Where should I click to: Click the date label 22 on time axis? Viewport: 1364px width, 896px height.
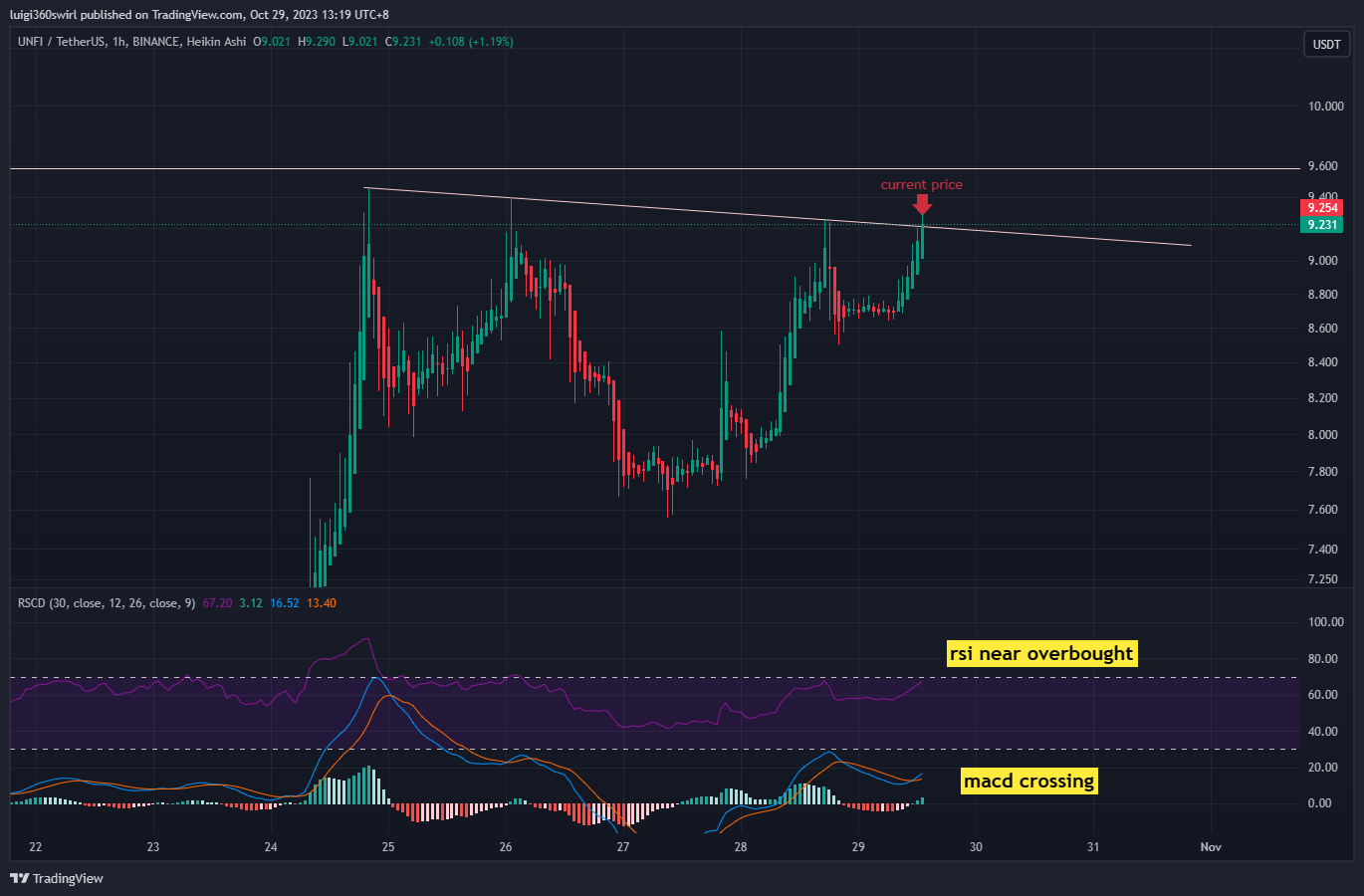click(x=36, y=847)
